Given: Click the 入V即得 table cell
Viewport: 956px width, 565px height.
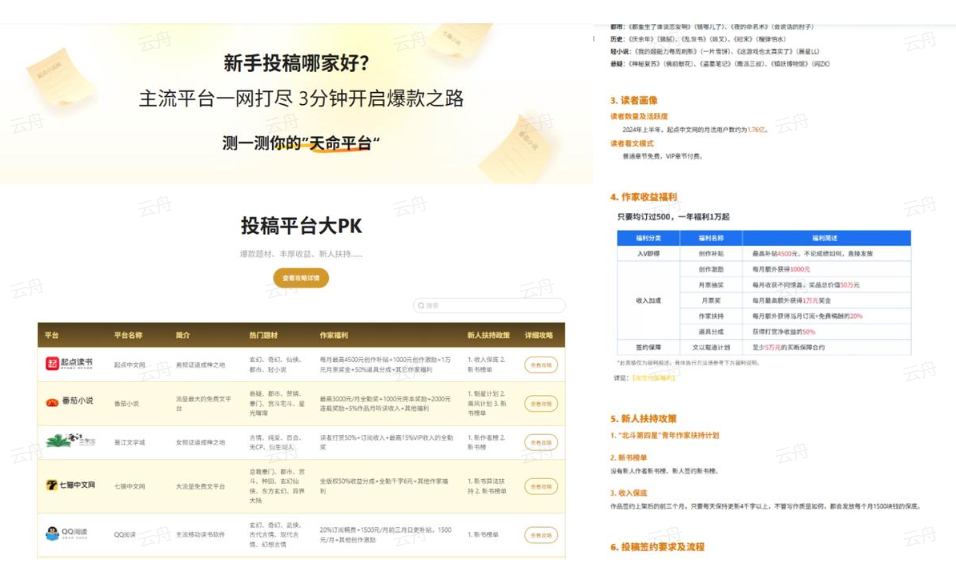Looking at the screenshot, I should (648, 254).
